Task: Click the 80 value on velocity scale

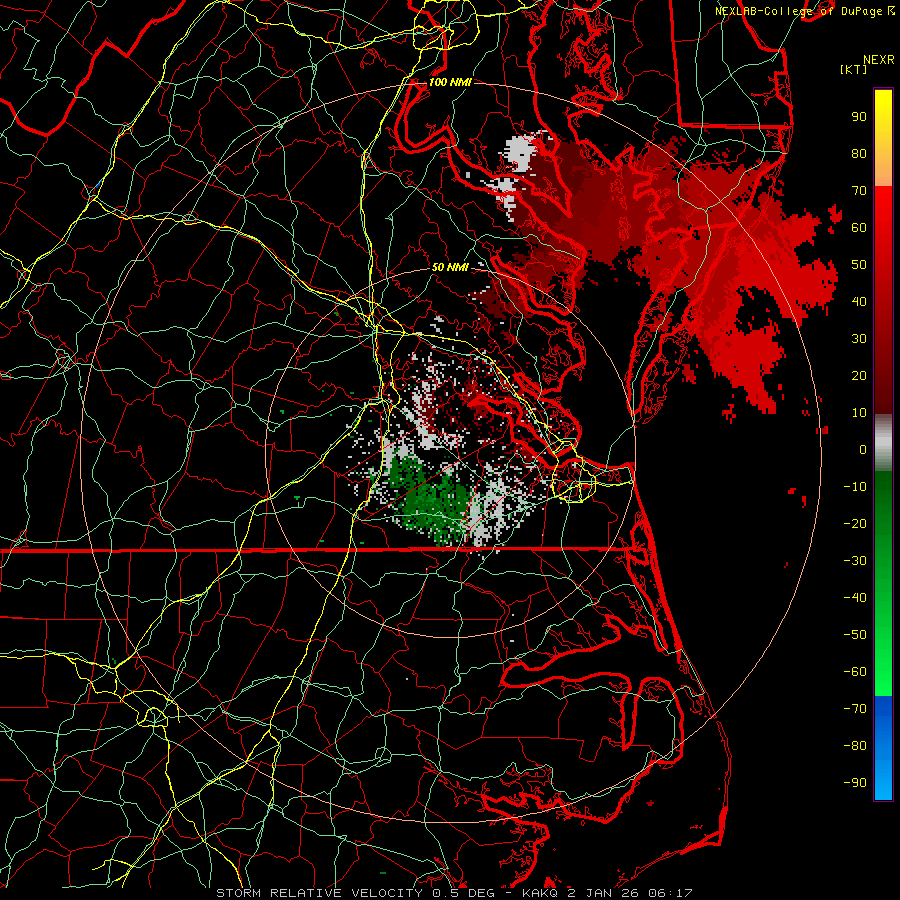Action: click(x=859, y=154)
